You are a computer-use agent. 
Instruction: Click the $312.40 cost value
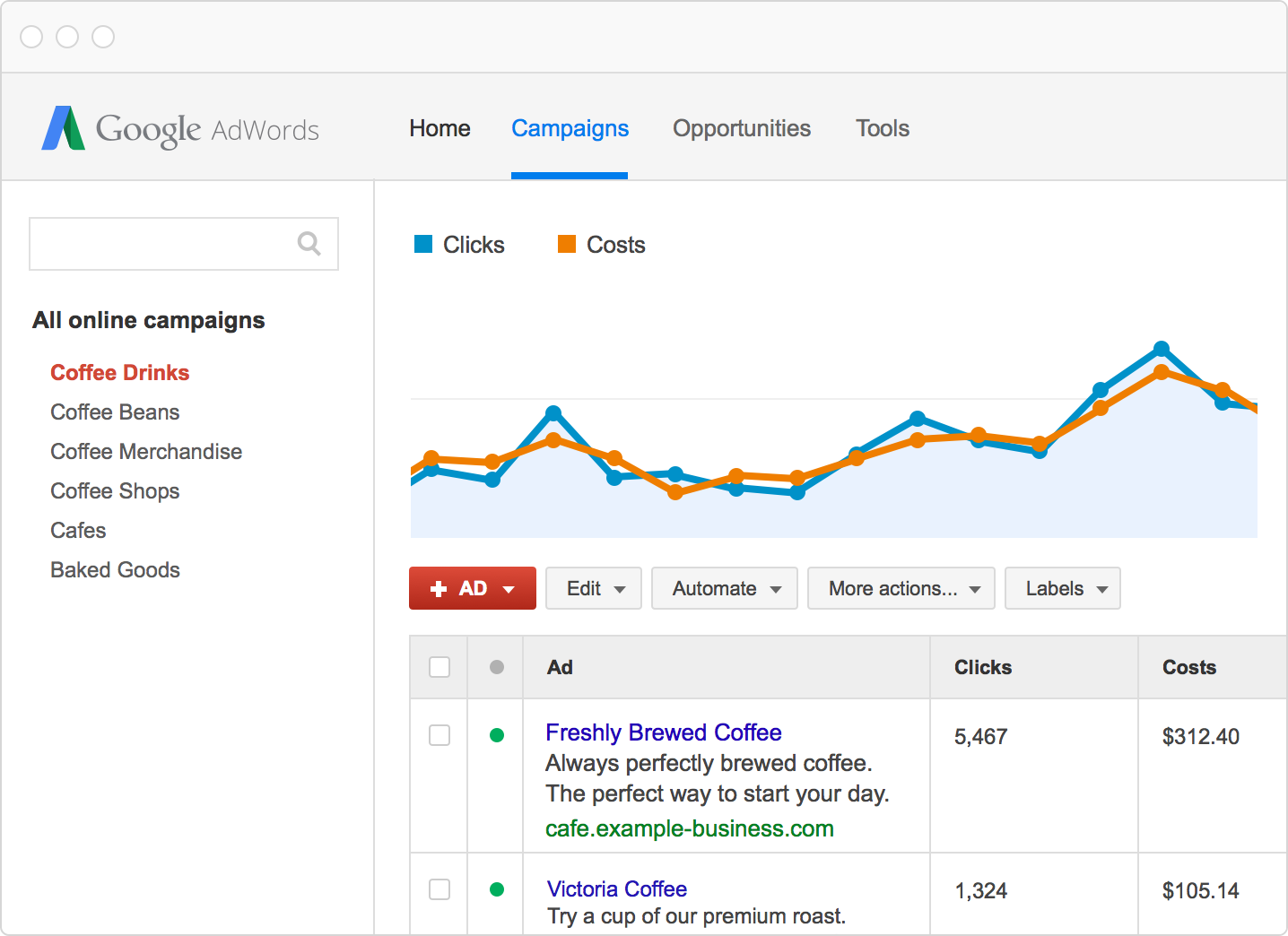click(1201, 737)
